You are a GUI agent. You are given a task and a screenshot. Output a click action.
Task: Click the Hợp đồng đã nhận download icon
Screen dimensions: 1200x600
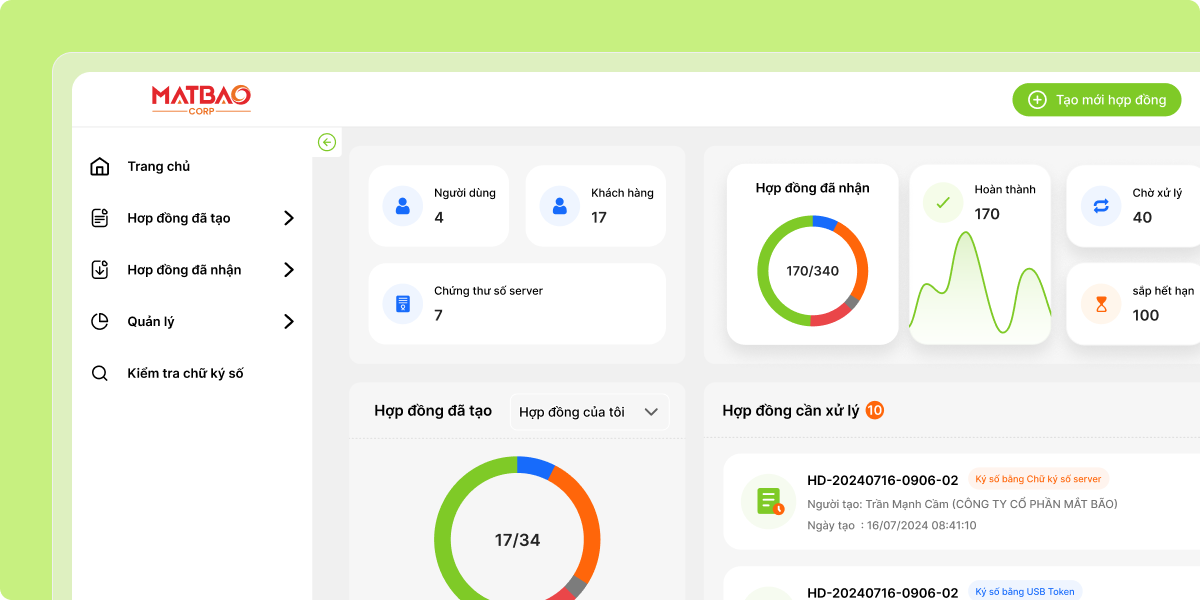click(x=99, y=270)
